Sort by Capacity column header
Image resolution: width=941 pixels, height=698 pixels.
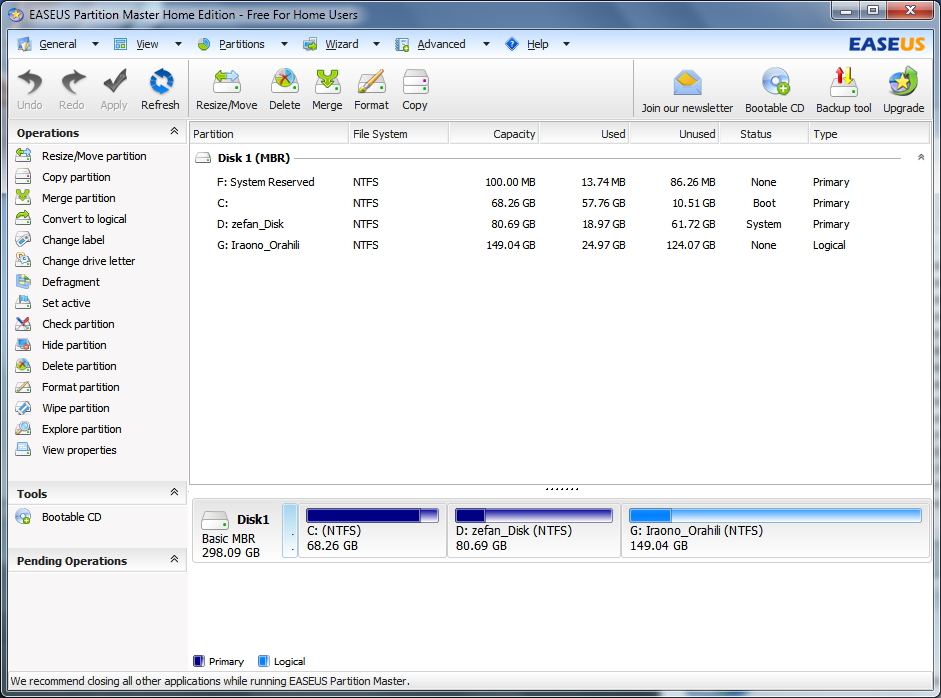(494, 134)
